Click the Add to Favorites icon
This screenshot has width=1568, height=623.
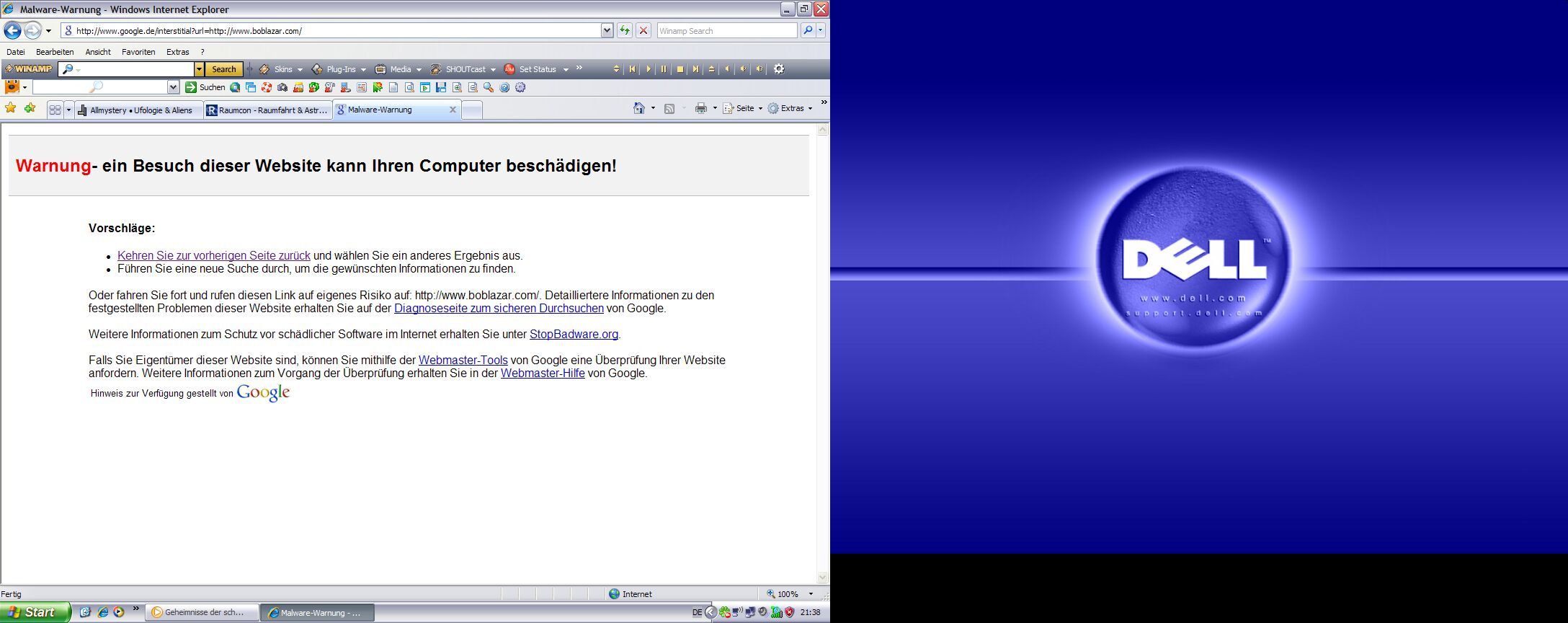30,108
